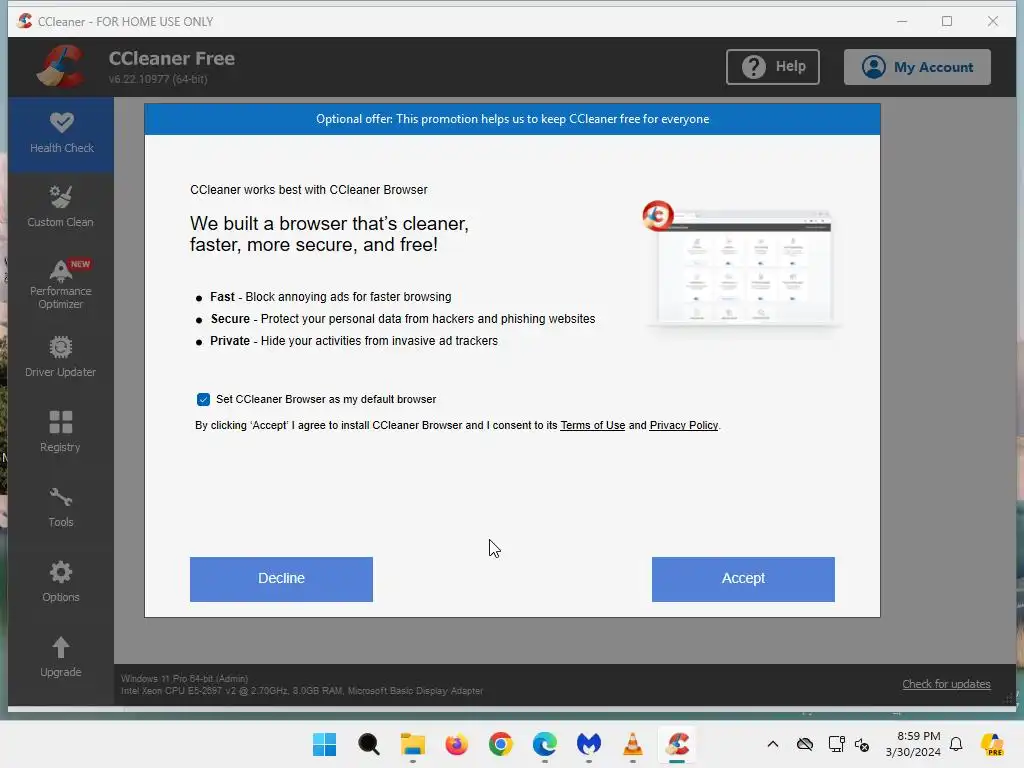Open the network status tray icon
The image size is (1024, 768).
[x=836, y=744]
